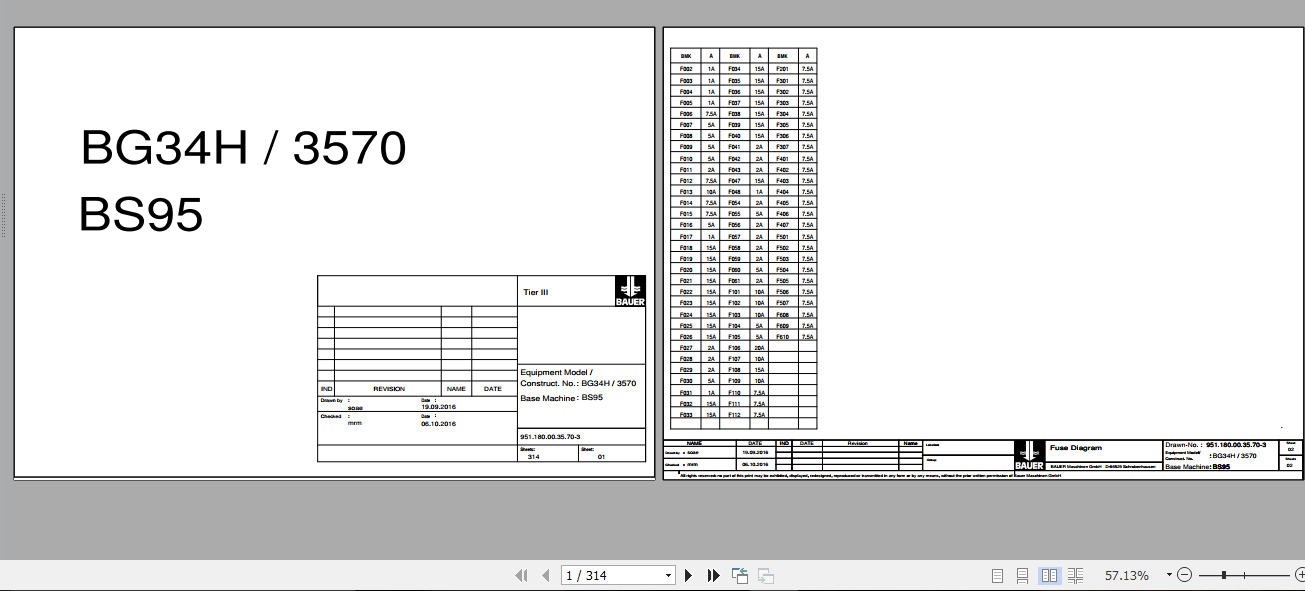
Task: Go to the previous page
Action: (x=546, y=575)
